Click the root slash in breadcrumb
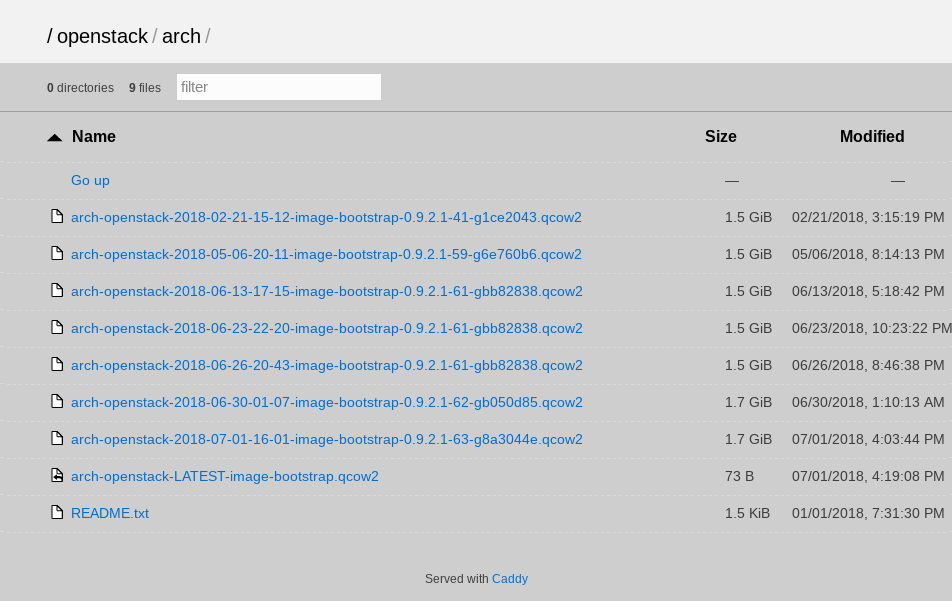Viewport: 952px width, 601px height. point(50,36)
